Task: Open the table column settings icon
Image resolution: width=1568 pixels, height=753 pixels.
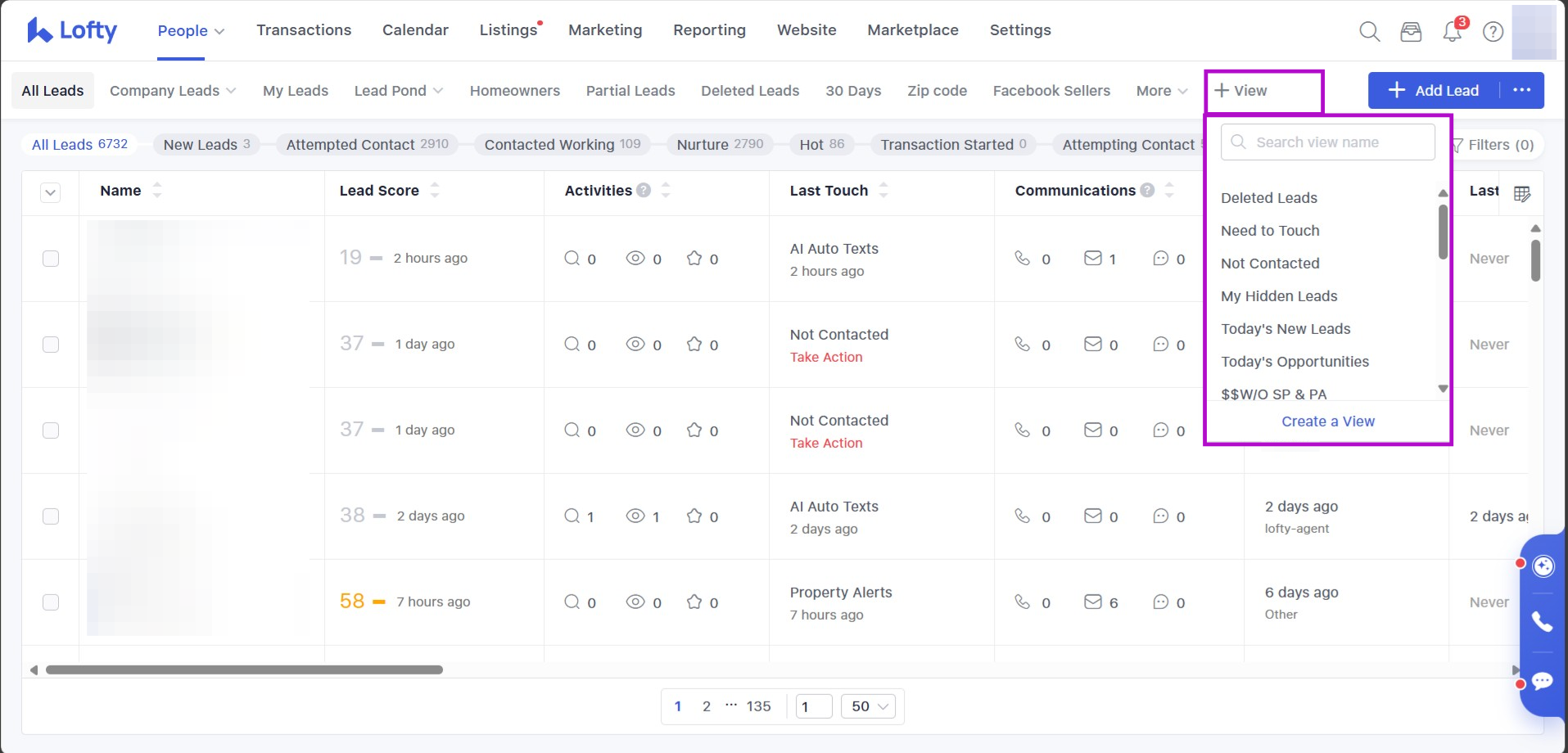Action: (x=1522, y=194)
